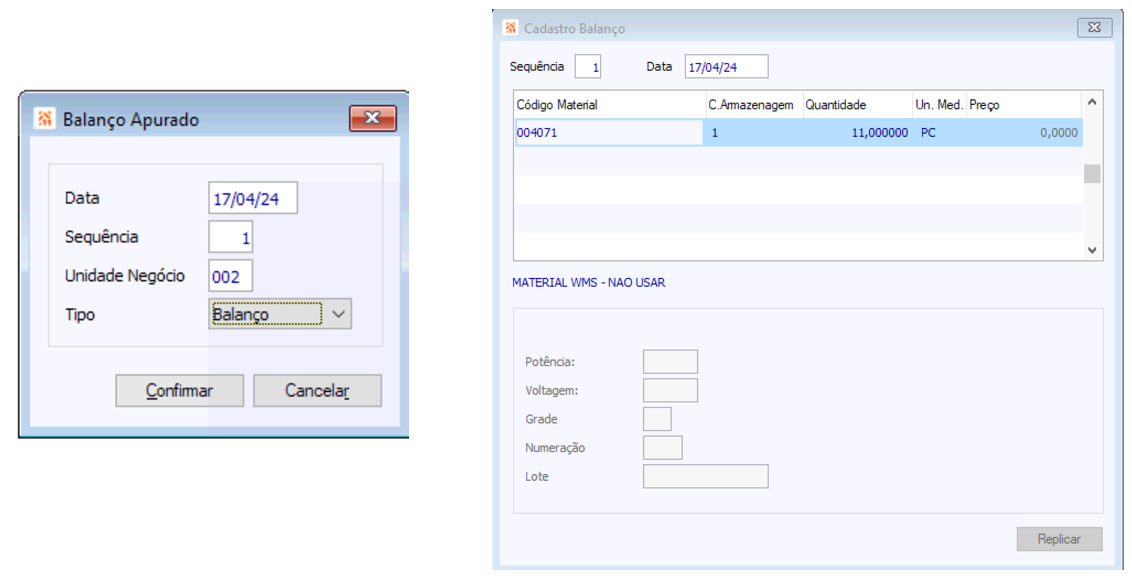Close the Balanço Apurado dialog
The width and height of the screenshot is (1132, 578).
(x=373, y=118)
